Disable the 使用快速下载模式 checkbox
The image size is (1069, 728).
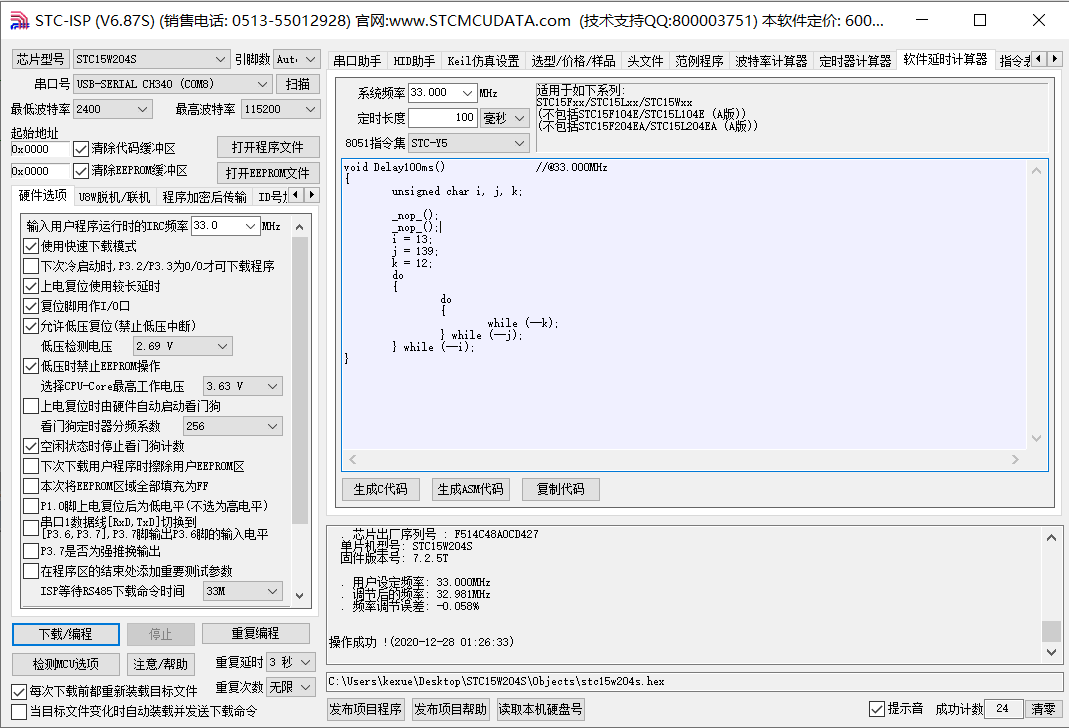tap(31, 246)
